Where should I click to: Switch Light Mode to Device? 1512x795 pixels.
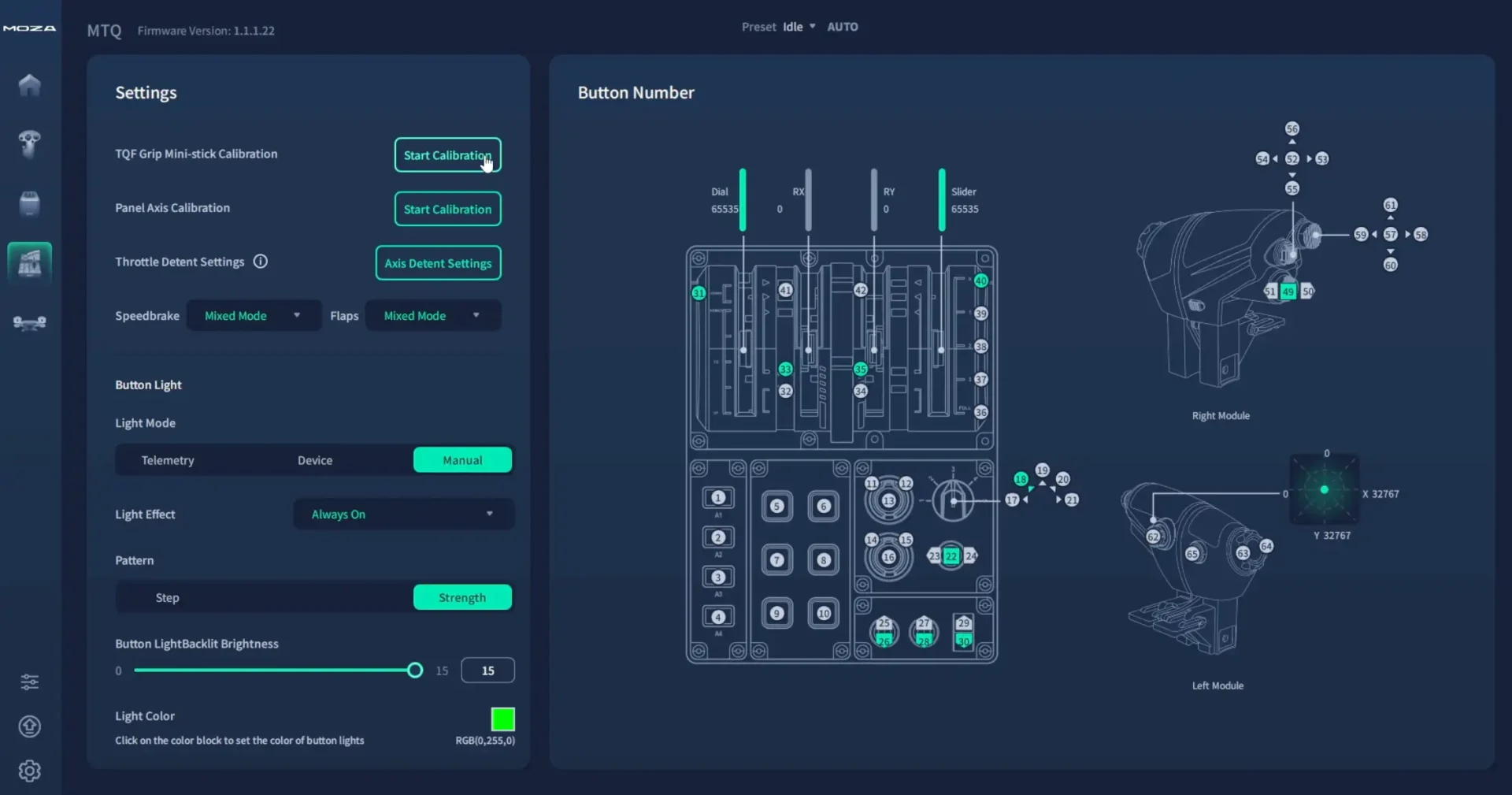tap(315, 460)
